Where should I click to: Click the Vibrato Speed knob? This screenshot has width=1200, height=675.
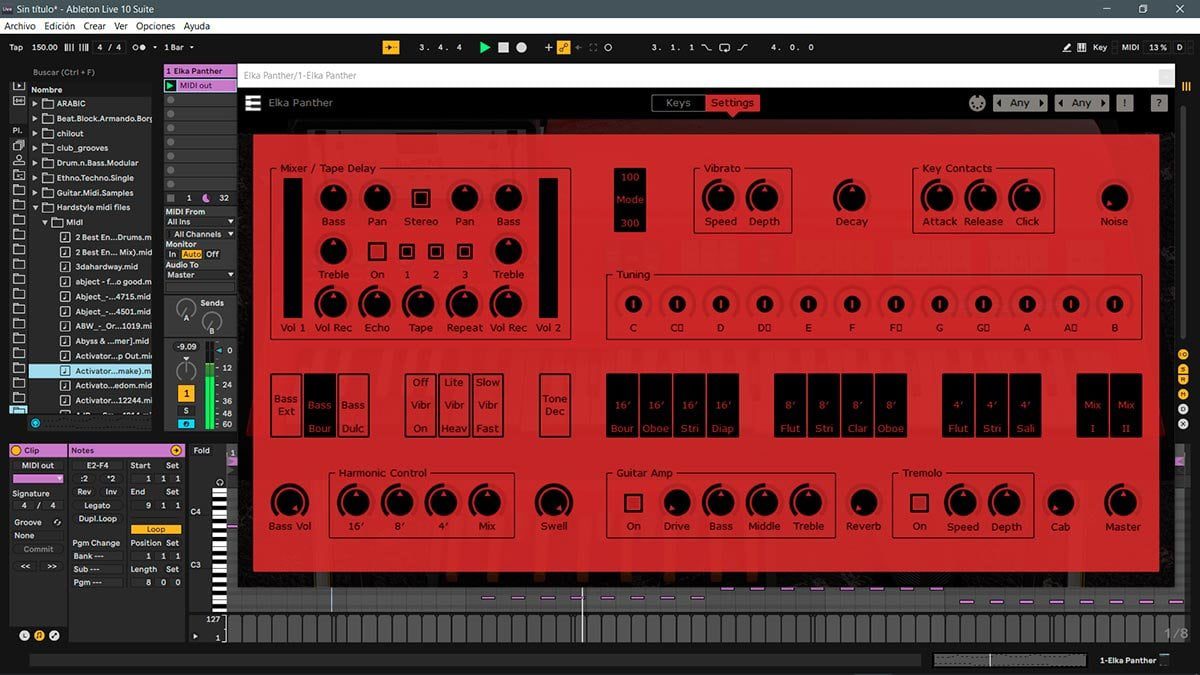[720, 197]
